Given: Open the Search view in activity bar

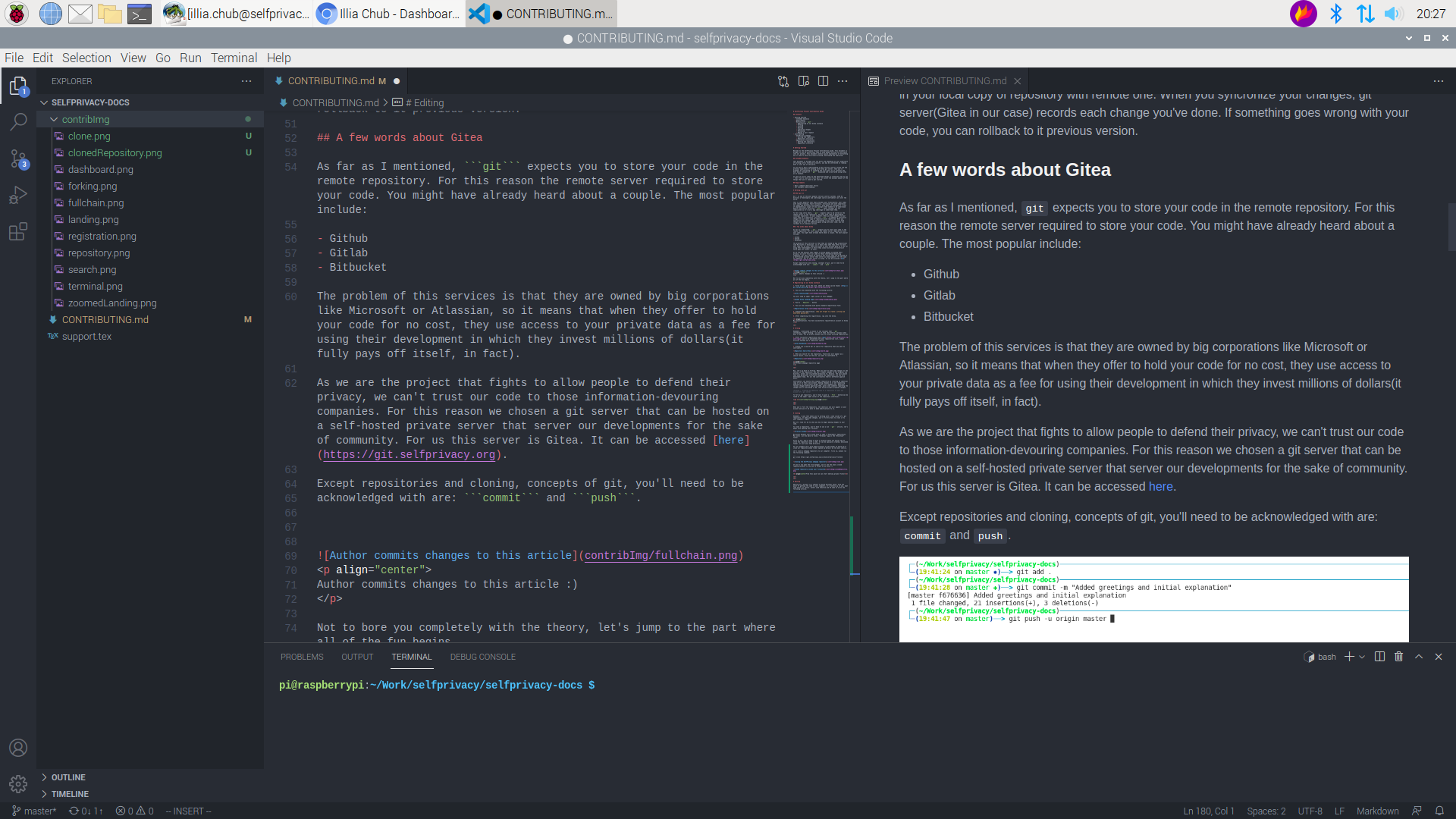Looking at the screenshot, I should click(x=18, y=121).
